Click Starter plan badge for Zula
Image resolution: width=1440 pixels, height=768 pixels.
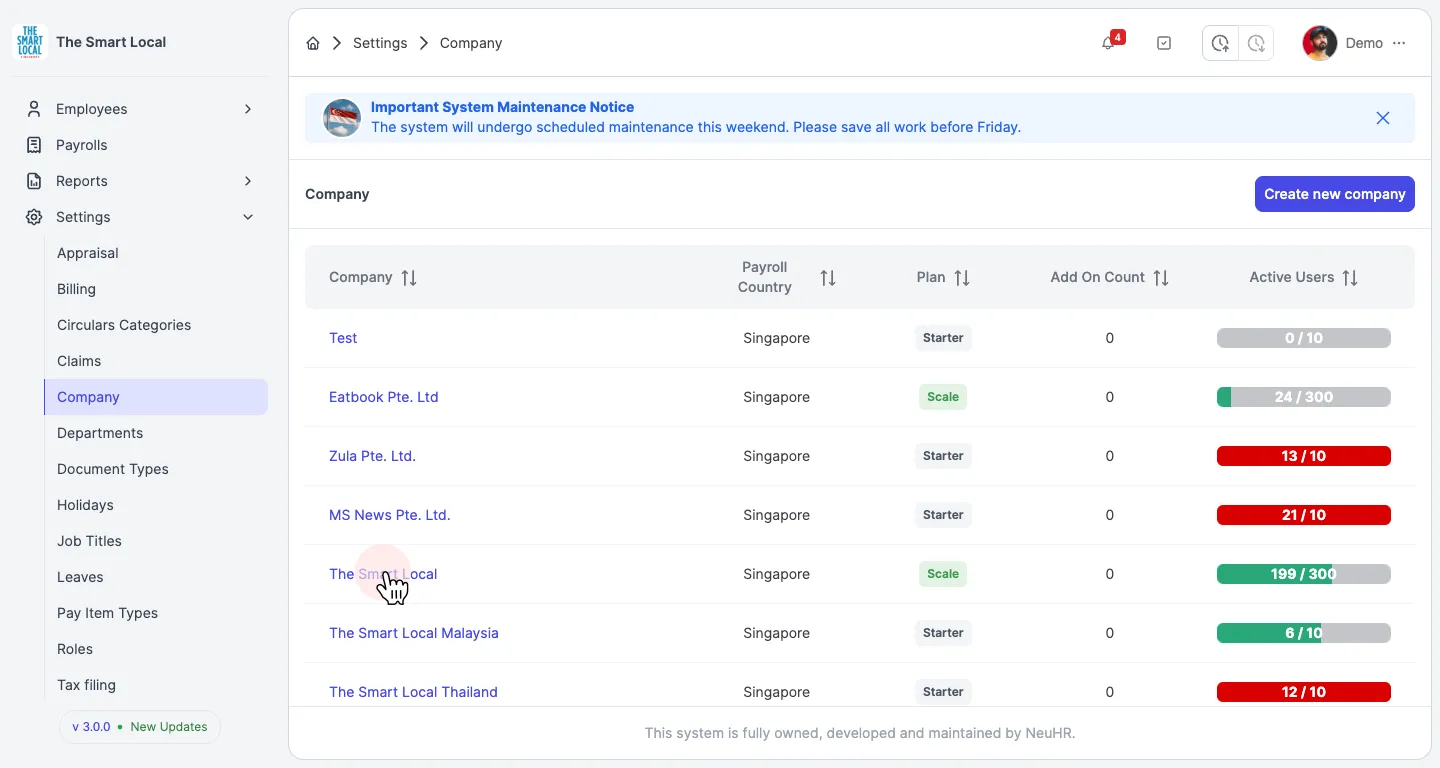[x=943, y=456]
